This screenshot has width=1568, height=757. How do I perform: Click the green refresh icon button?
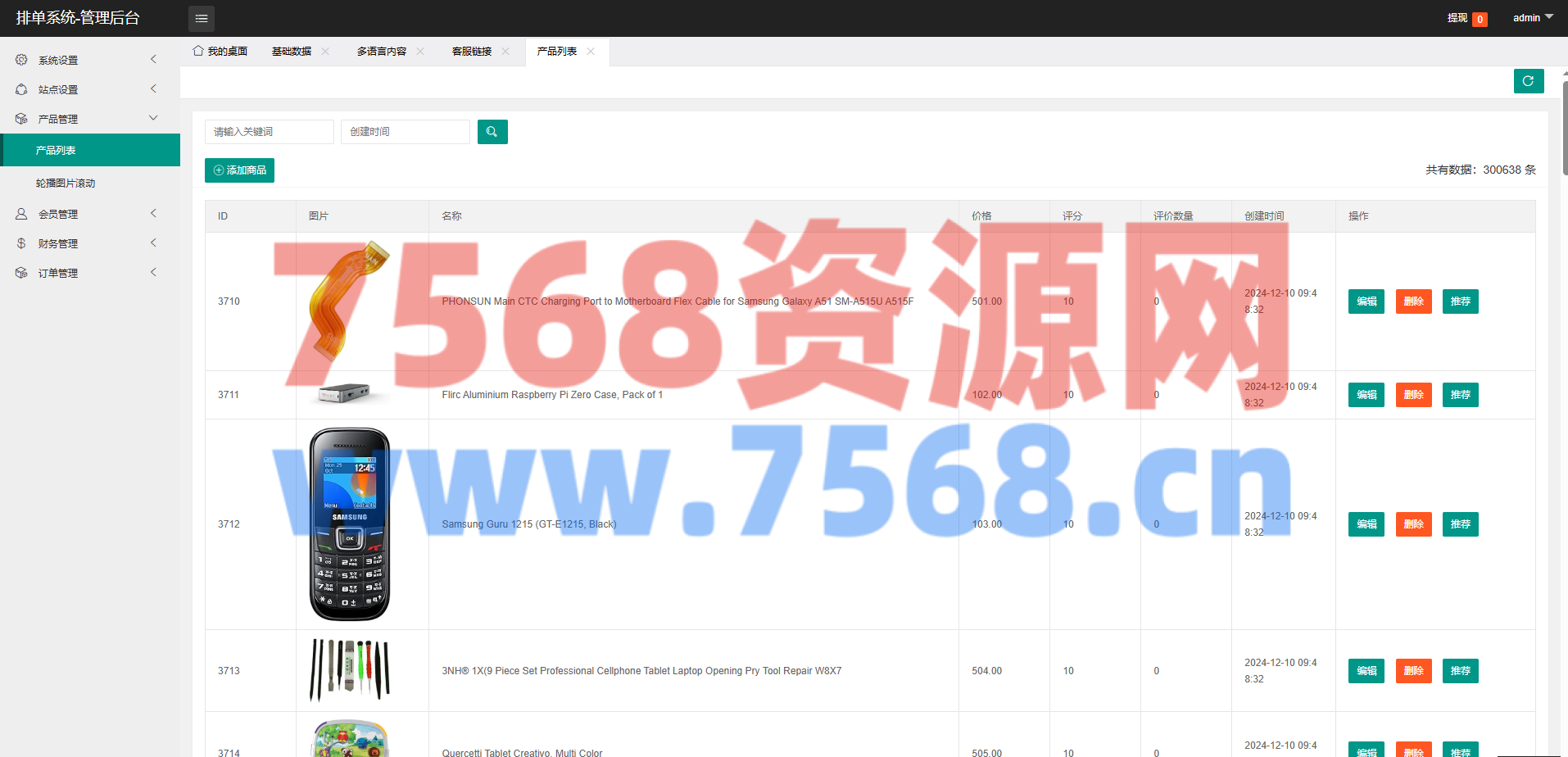pyautogui.click(x=1528, y=81)
